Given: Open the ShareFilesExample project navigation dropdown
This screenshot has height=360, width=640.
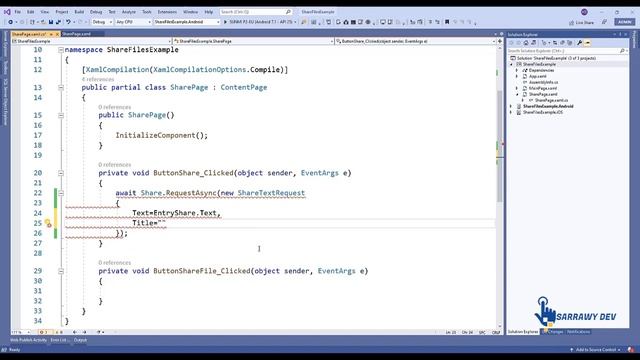Looking at the screenshot, I should click(x=91, y=41).
